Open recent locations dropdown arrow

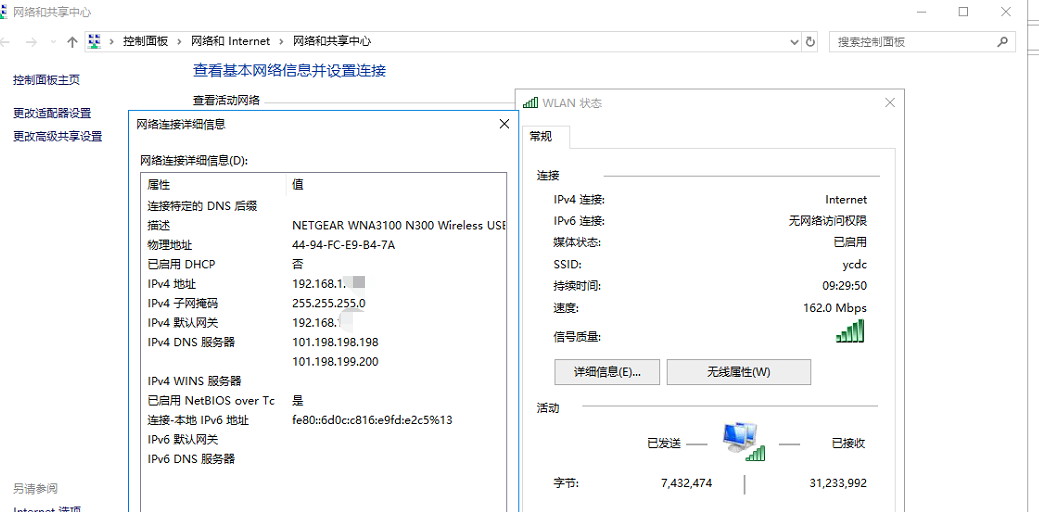[x=54, y=42]
